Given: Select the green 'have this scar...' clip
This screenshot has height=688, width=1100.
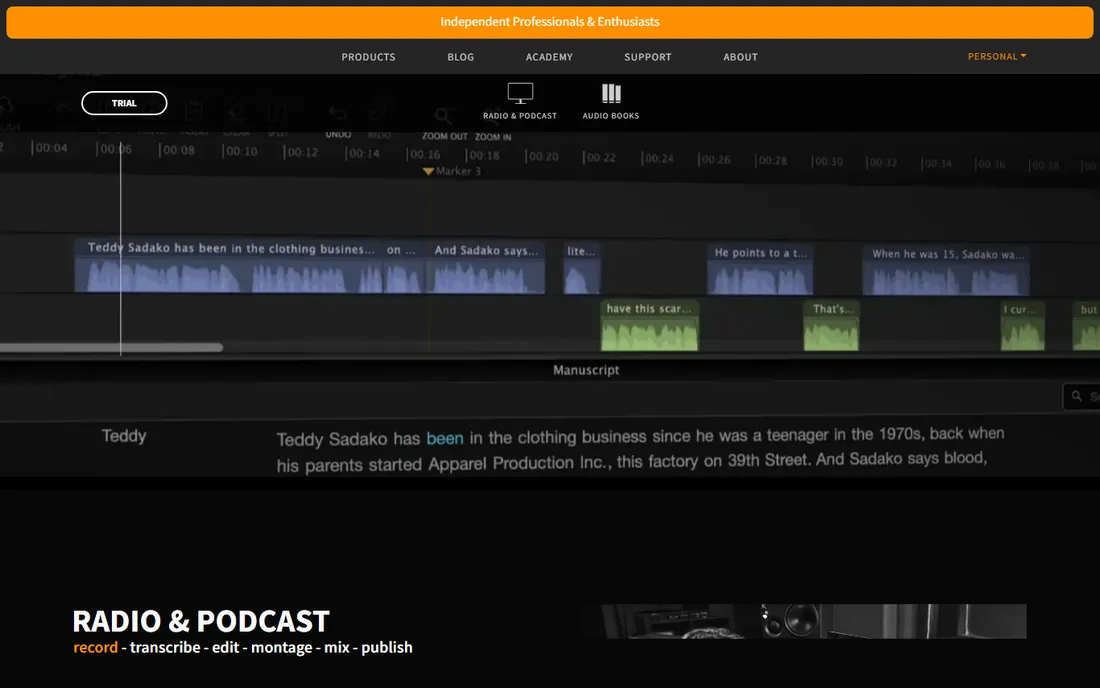Looking at the screenshot, I should pos(650,325).
